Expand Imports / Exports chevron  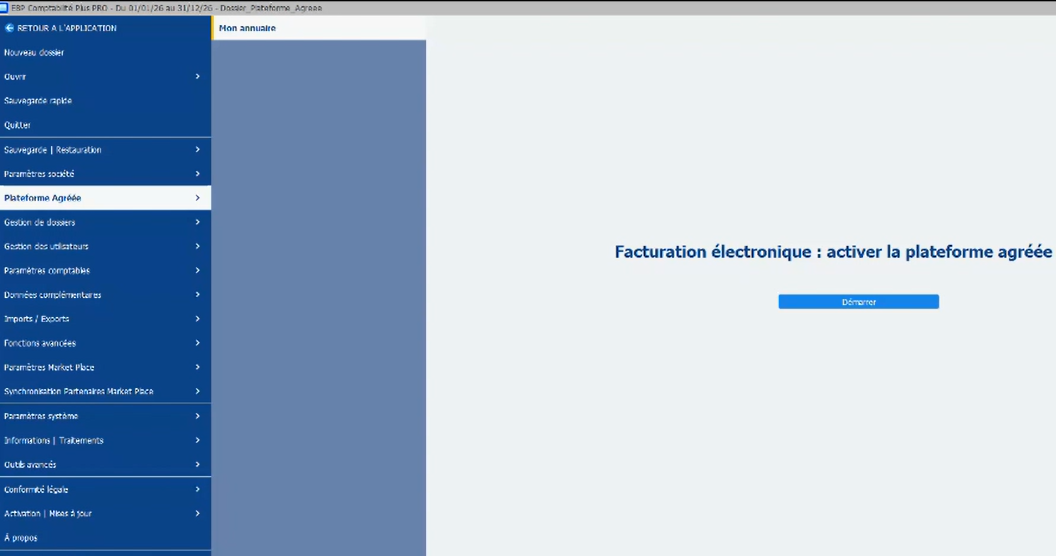197,319
